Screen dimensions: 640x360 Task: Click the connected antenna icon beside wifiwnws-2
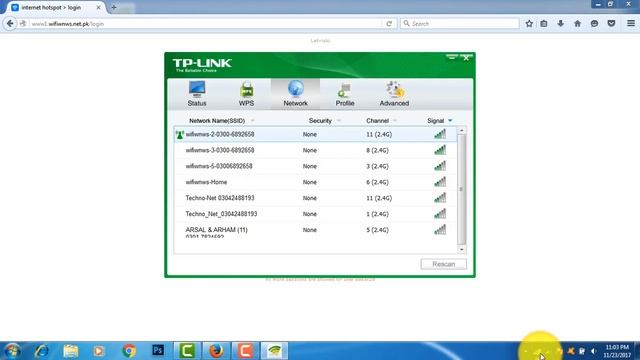click(180, 135)
